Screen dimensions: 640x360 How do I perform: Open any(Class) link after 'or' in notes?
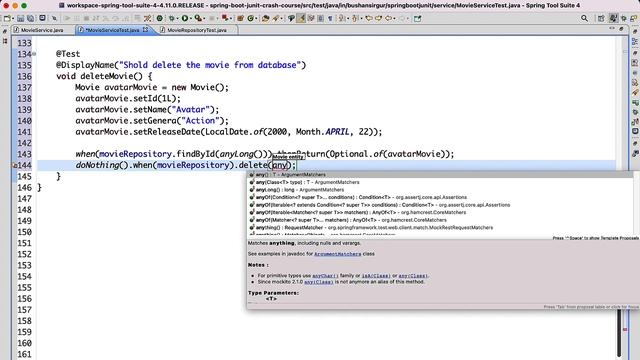pos(413,276)
